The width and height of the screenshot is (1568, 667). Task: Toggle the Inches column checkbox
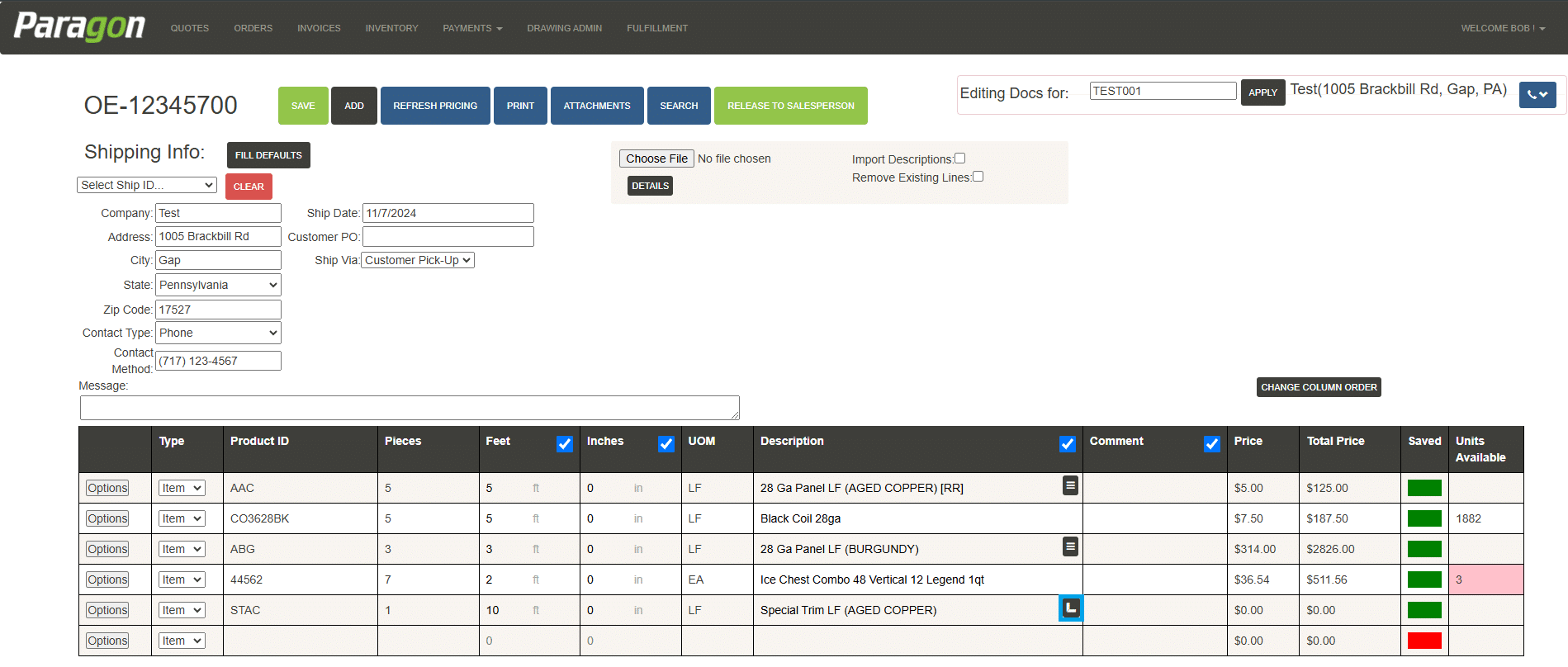pos(666,444)
